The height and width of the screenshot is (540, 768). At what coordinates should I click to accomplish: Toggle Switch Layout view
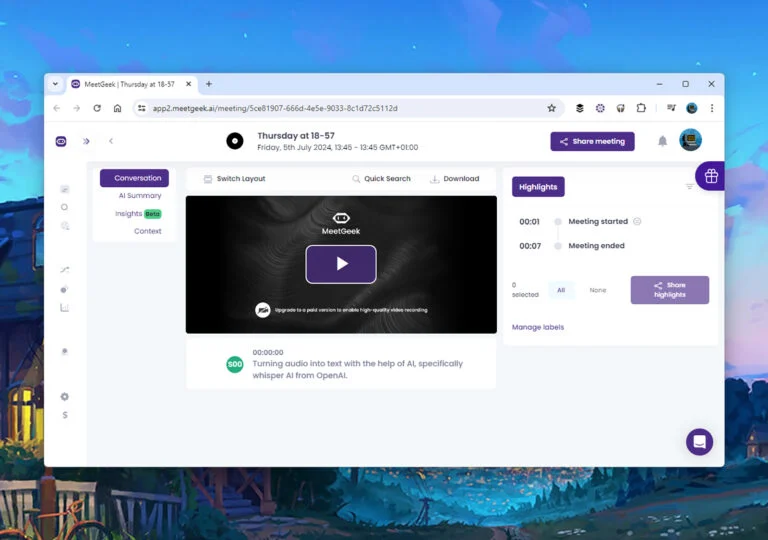tap(234, 179)
